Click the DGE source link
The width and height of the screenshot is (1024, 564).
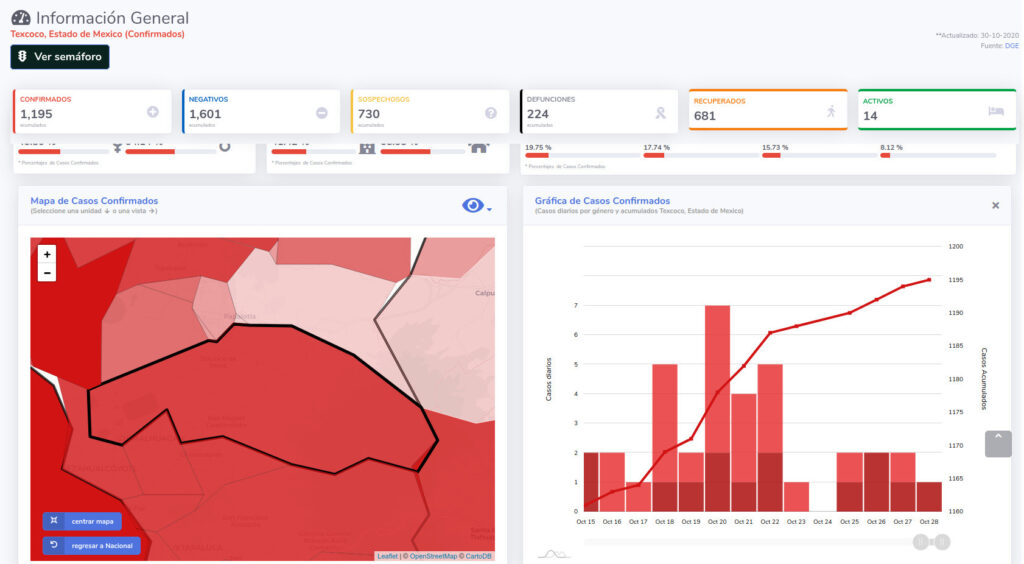point(1011,45)
